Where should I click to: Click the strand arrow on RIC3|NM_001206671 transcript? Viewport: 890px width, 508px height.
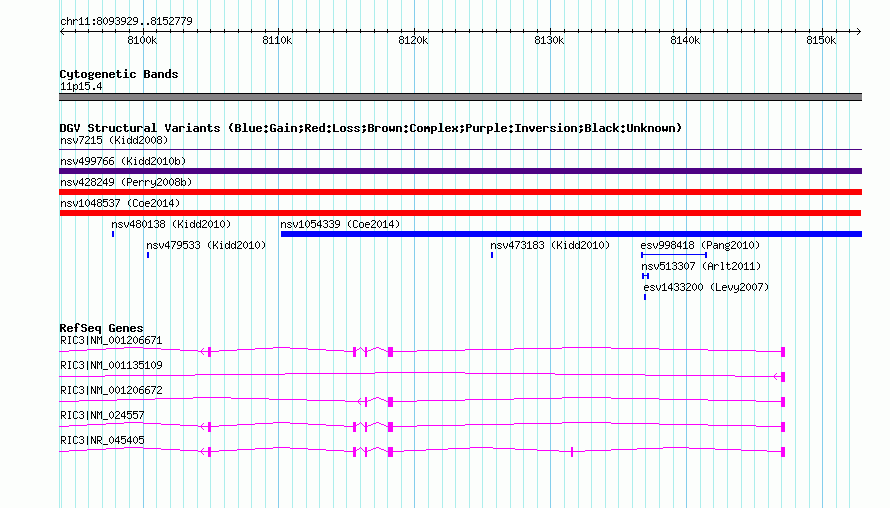[x=203, y=352]
